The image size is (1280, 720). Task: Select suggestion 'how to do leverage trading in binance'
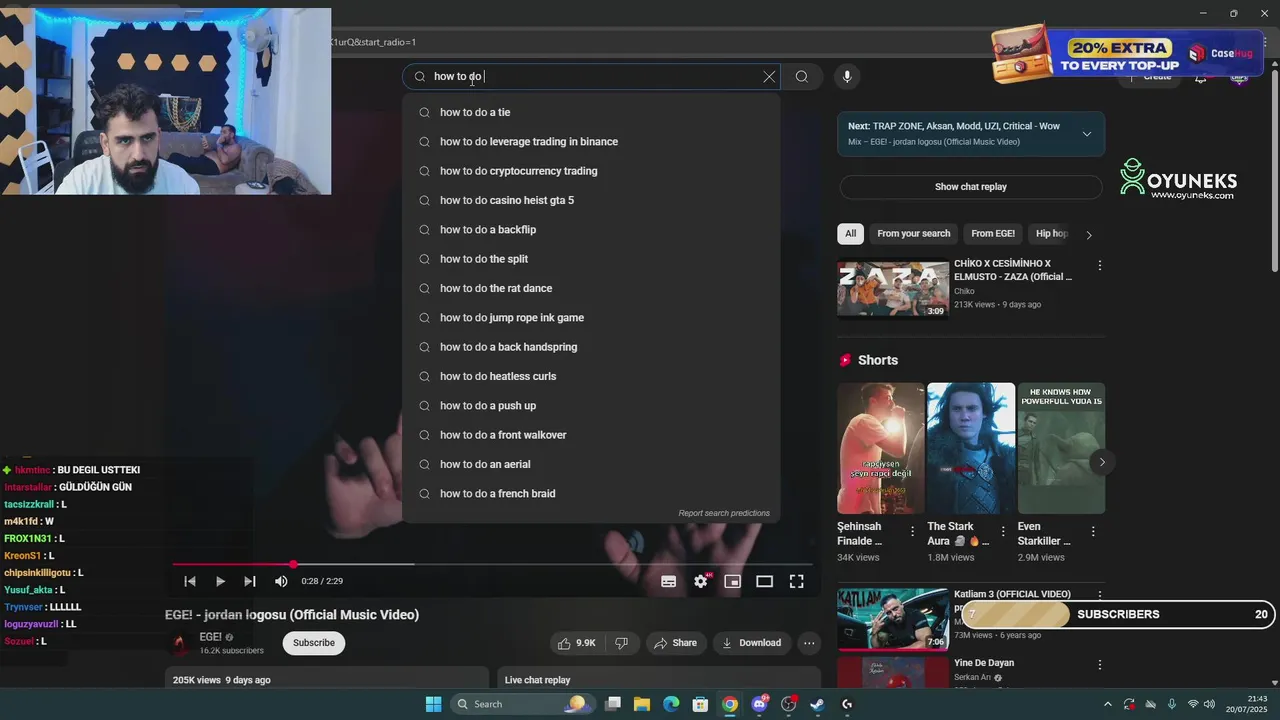tap(591, 142)
